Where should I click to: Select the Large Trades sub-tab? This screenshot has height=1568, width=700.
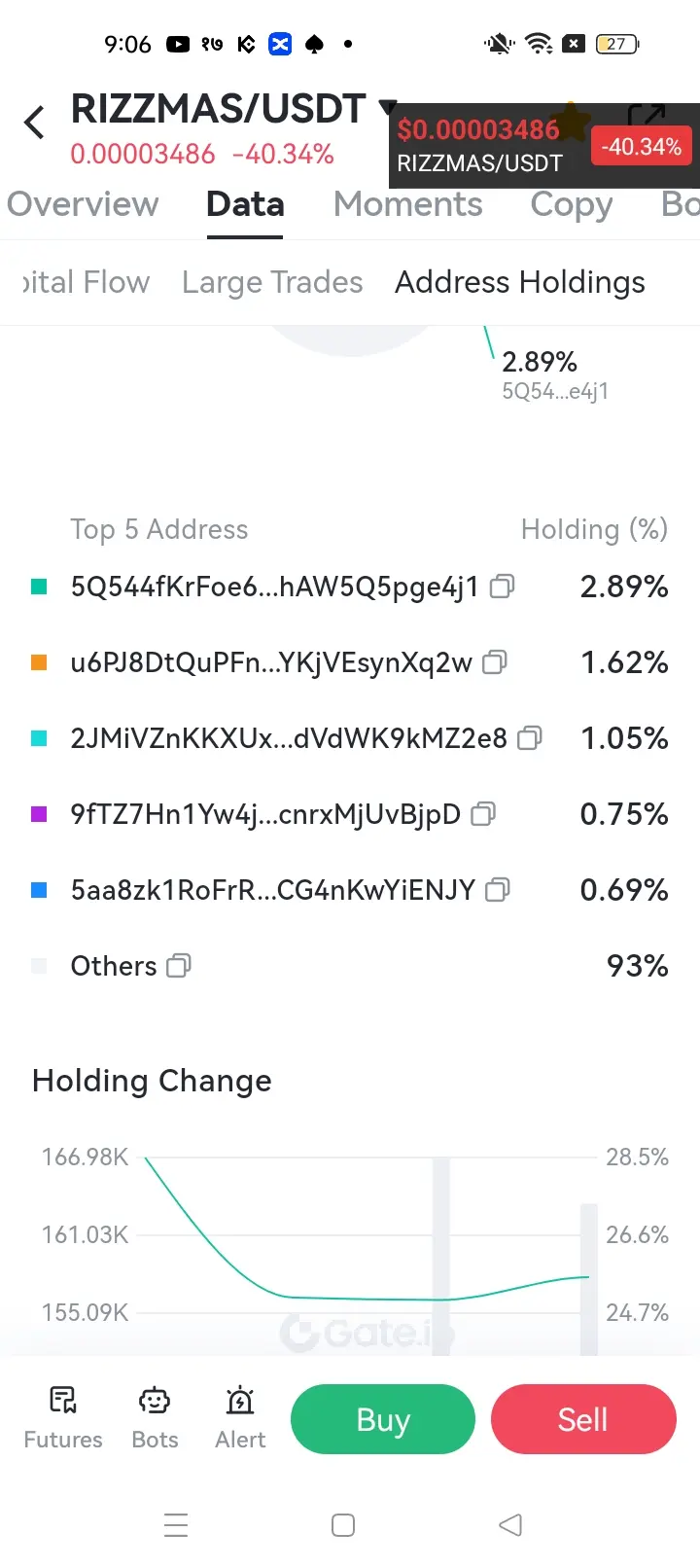[x=272, y=282]
